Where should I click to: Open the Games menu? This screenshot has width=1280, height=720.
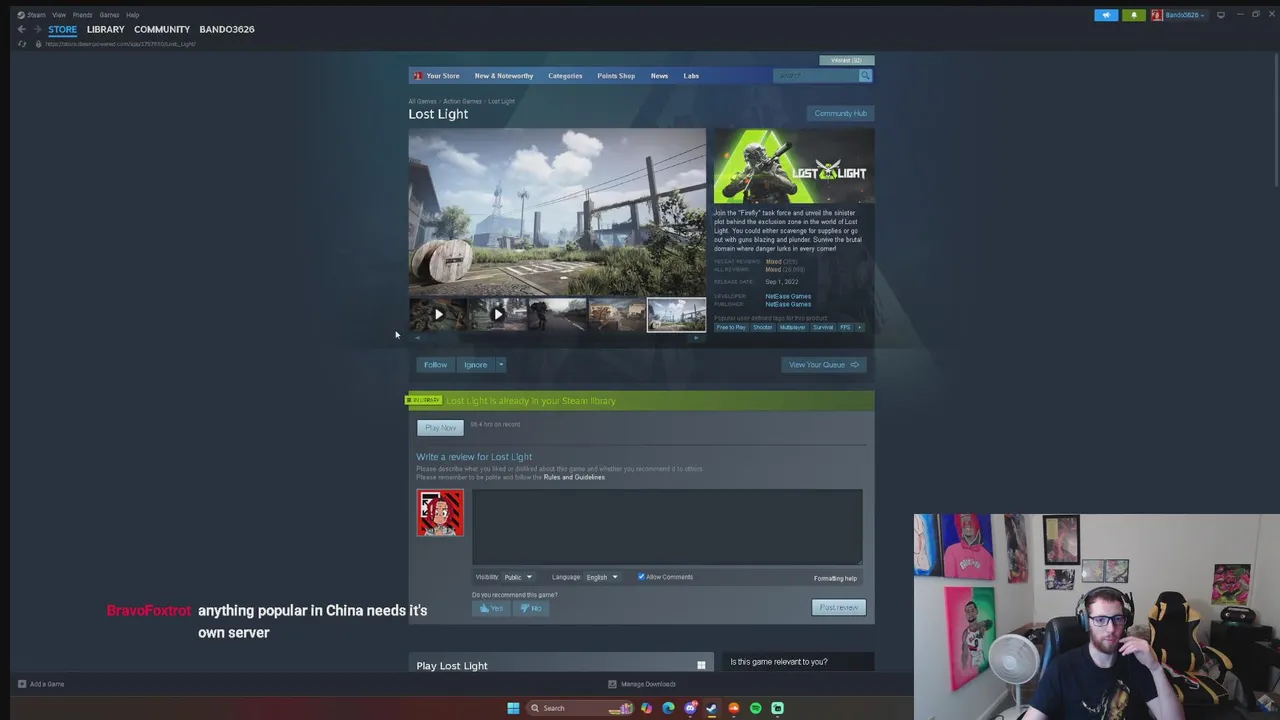pyautogui.click(x=109, y=15)
